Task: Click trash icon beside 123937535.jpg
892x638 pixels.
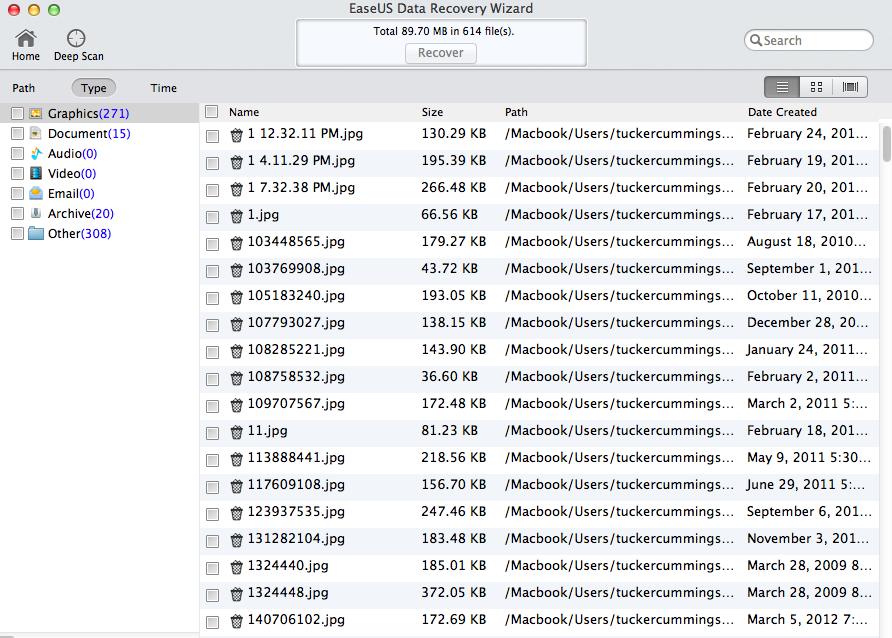Action: point(237,513)
